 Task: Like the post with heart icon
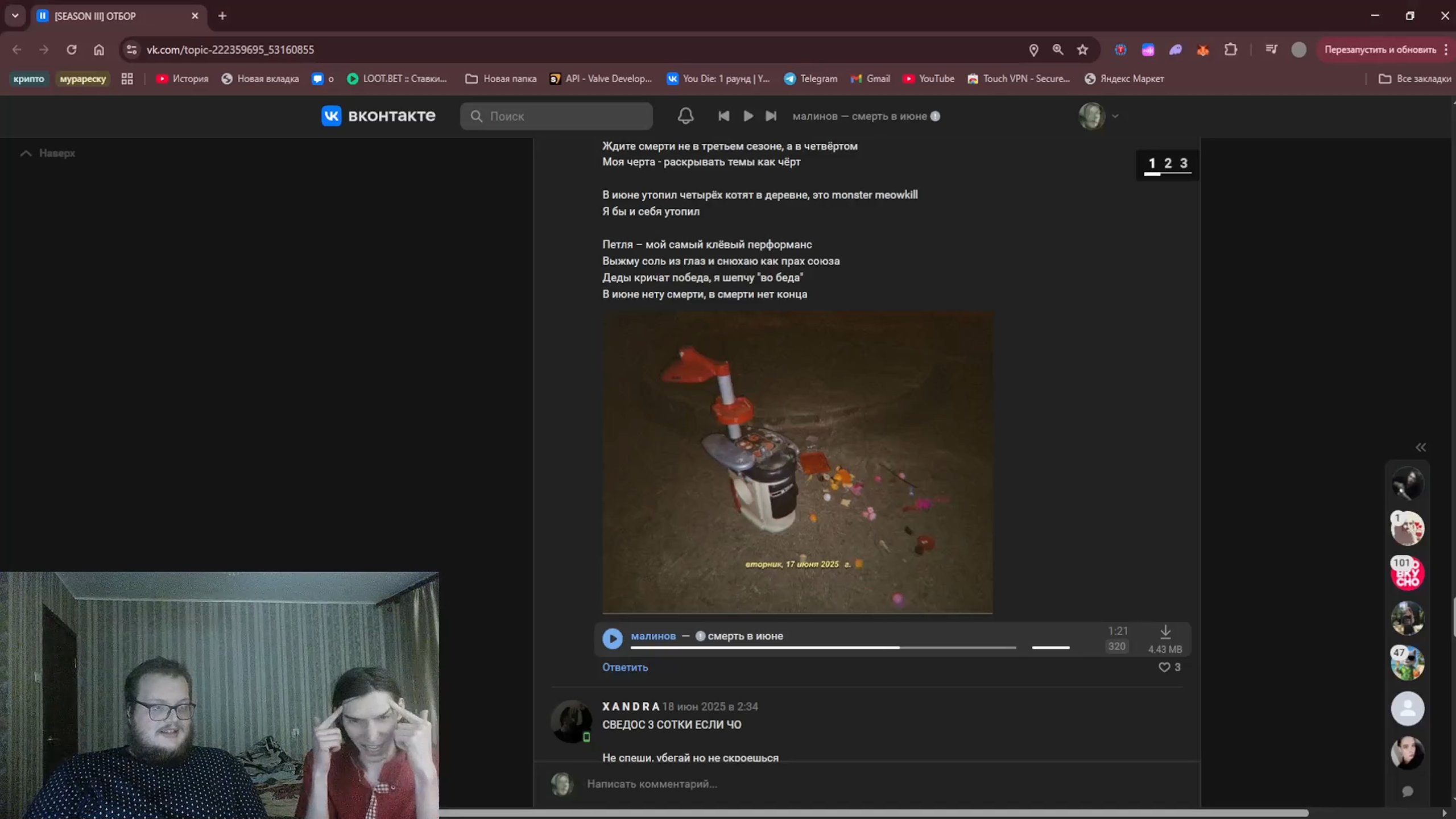click(x=1164, y=667)
